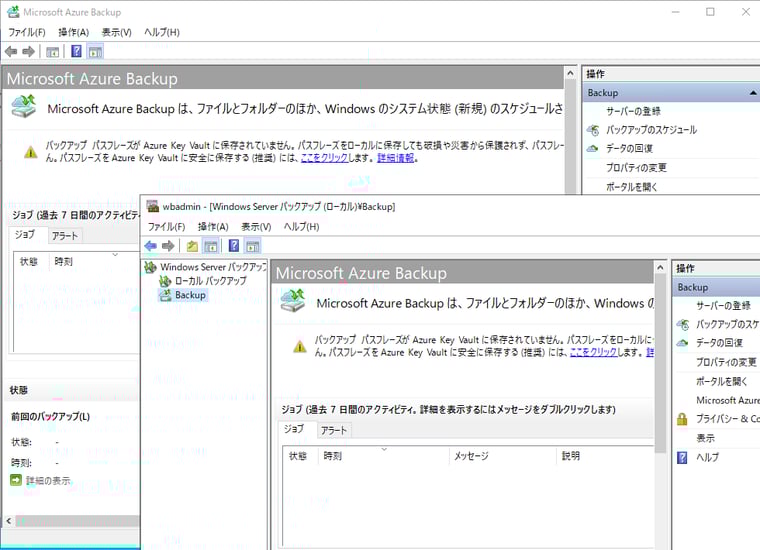Open バックアップのスケジュール in the rear actions pane
This screenshot has height=550, width=760.
[x=651, y=130]
